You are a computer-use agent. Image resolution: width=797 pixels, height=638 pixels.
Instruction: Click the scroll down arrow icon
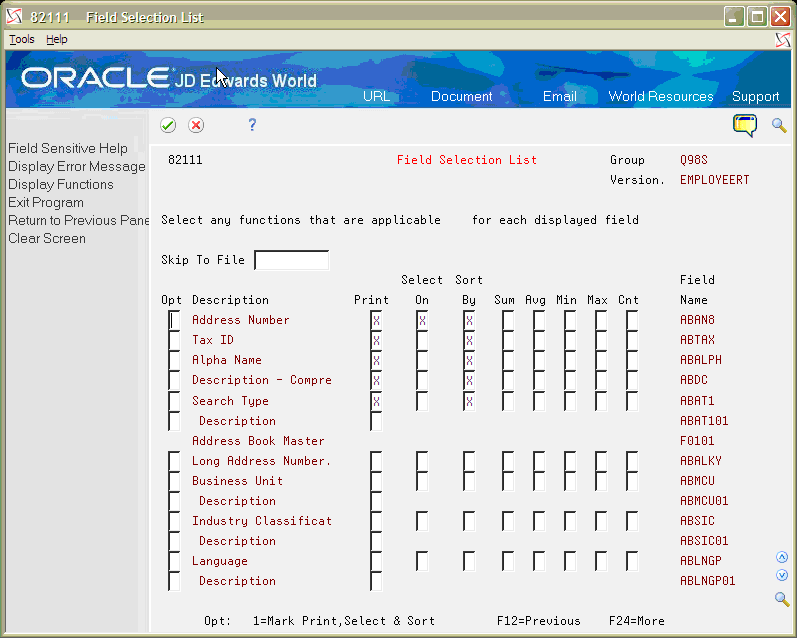[x=782, y=575]
